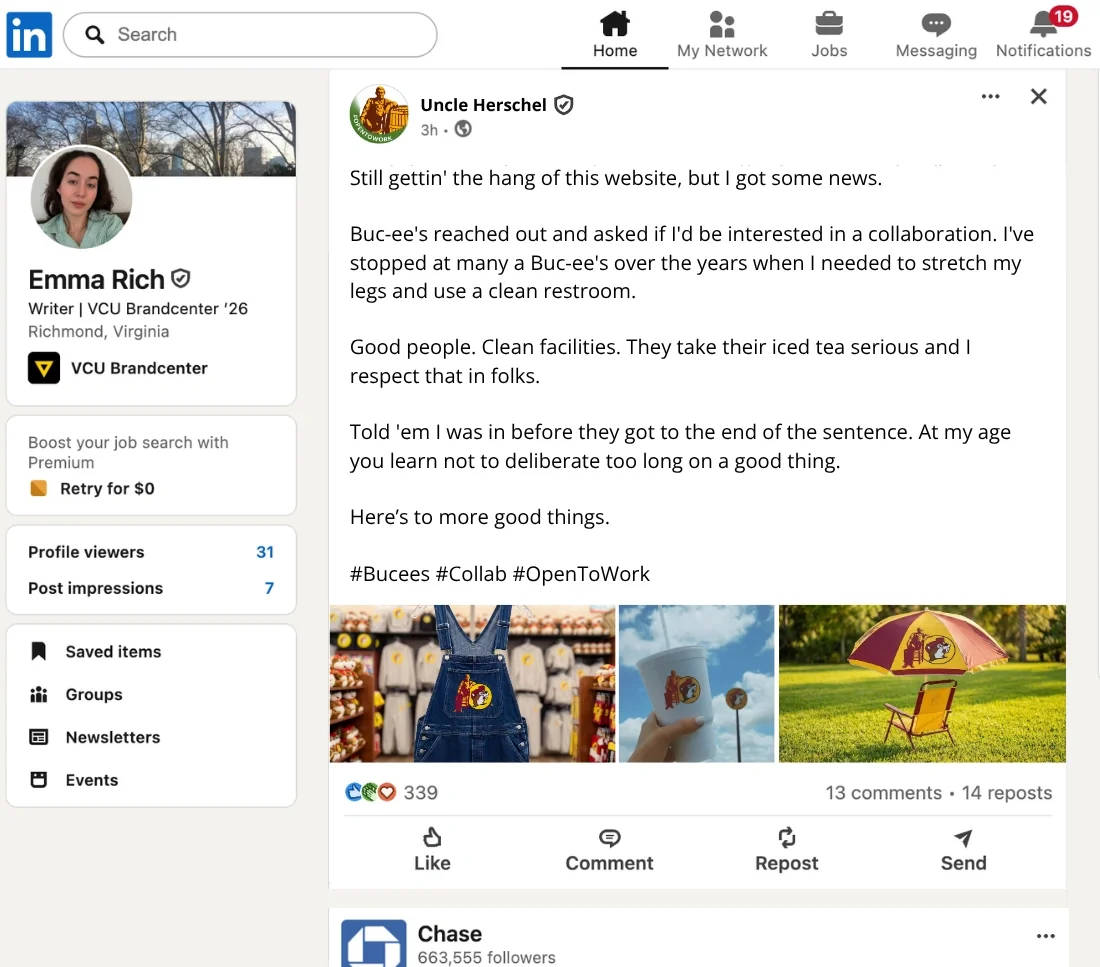Show the 14 reposts
This screenshot has width=1100, height=967.
point(1007,792)
